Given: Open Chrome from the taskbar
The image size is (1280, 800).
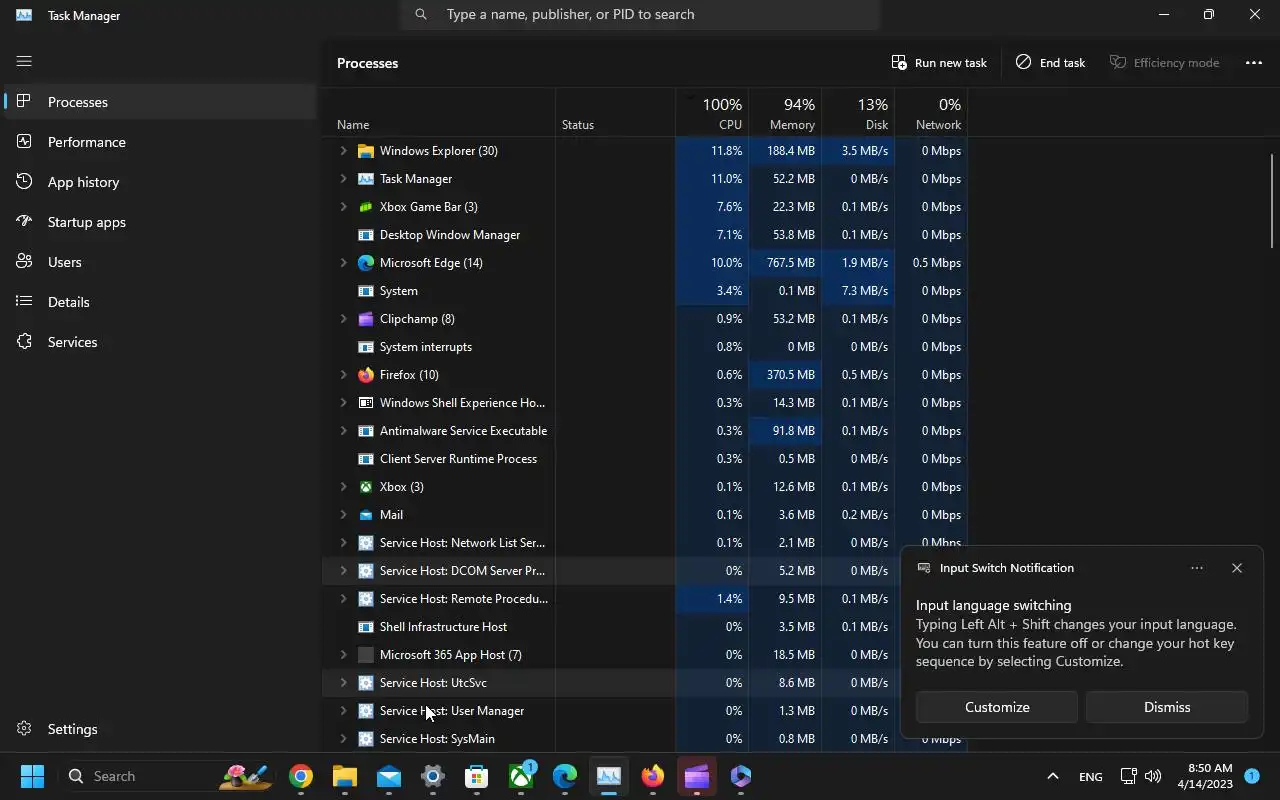Looking at the screenshot, I should click(301, 776).
